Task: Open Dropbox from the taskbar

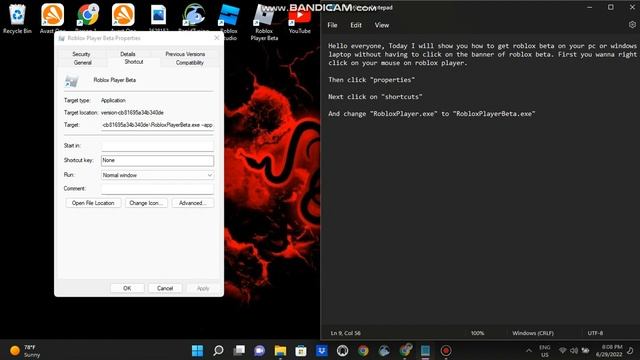Action: [322, 351]
